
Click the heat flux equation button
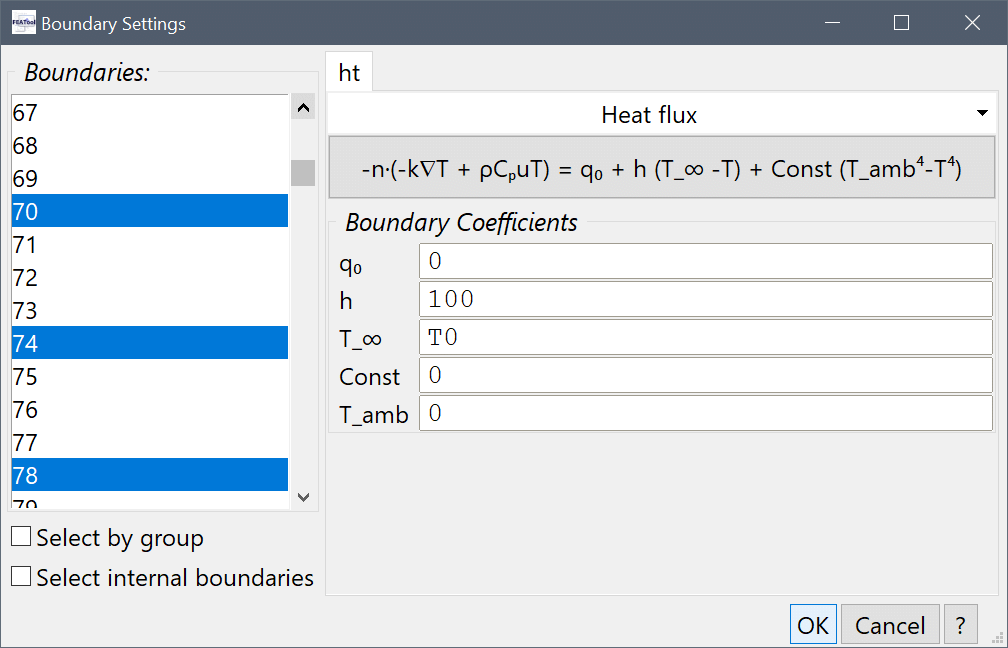pos(661,169)
